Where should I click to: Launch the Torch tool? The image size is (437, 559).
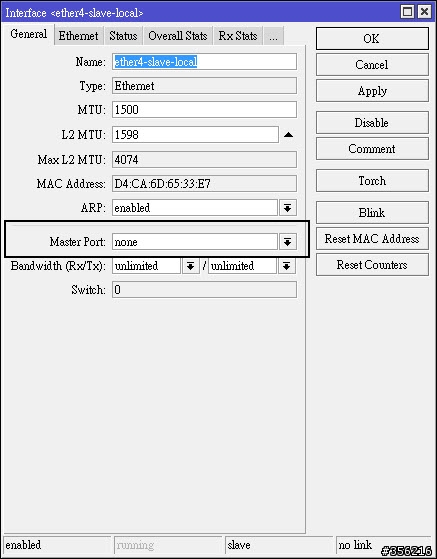[372, 180]
